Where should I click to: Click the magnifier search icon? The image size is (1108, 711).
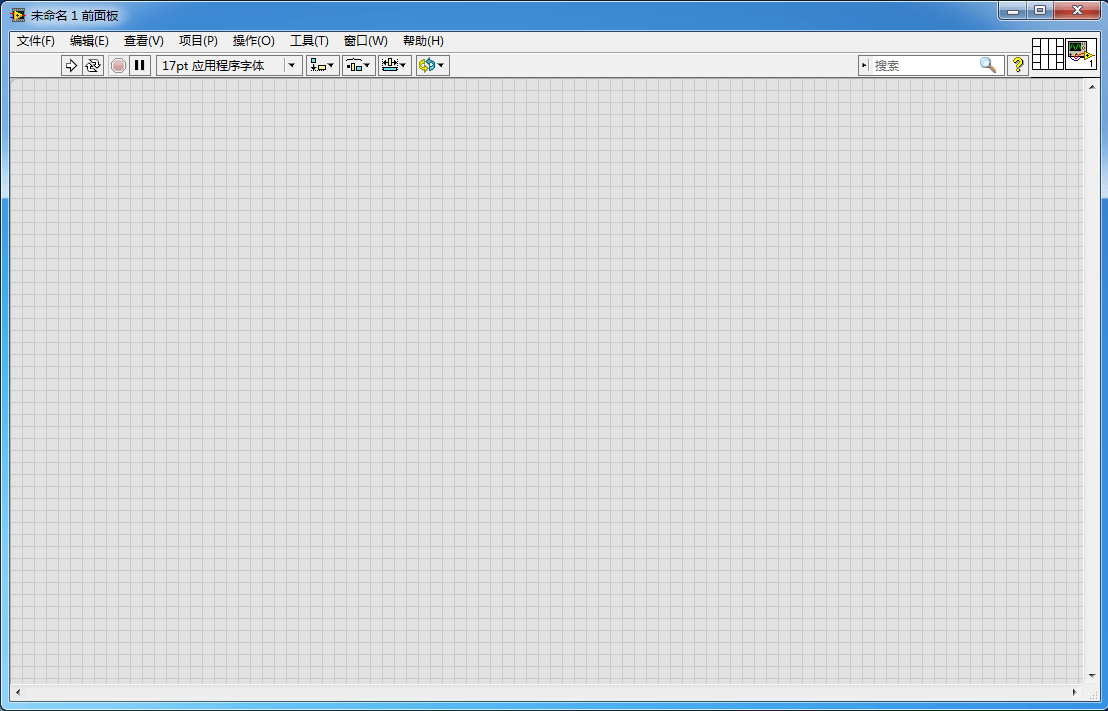point(988,66)
